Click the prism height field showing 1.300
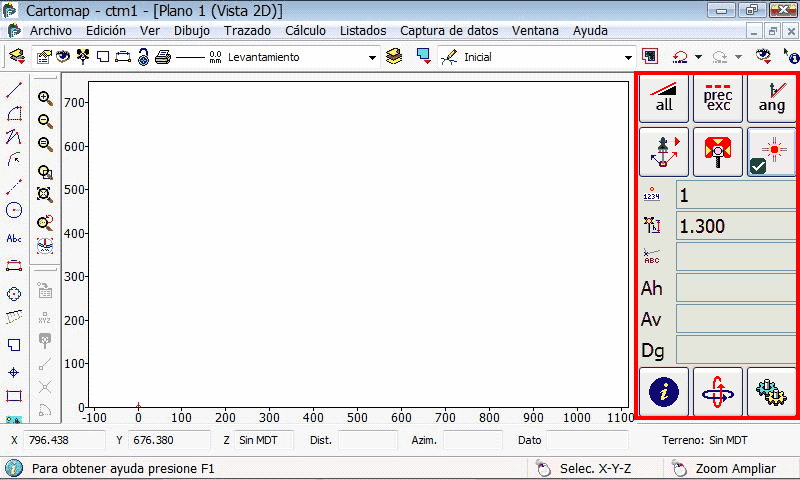Image resolution: width=800 pixels, height=480 pixels. [x=735, y=226]
